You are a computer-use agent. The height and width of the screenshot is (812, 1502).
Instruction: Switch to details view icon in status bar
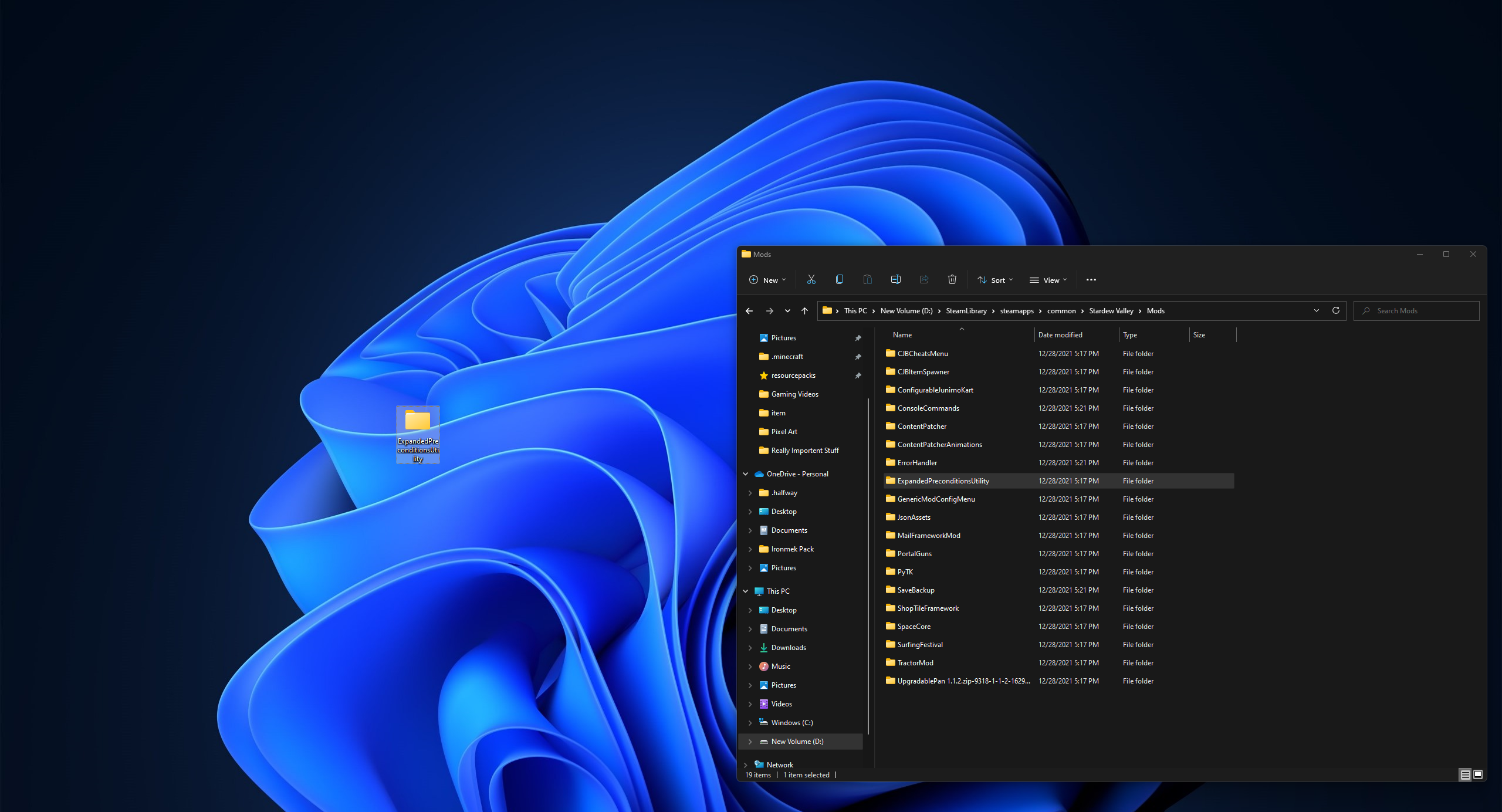[x=1465, y=774]
